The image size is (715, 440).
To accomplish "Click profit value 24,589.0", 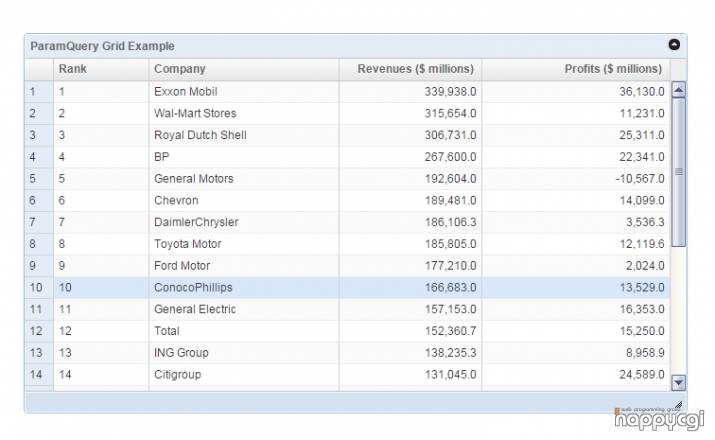I will pos(642,375).
